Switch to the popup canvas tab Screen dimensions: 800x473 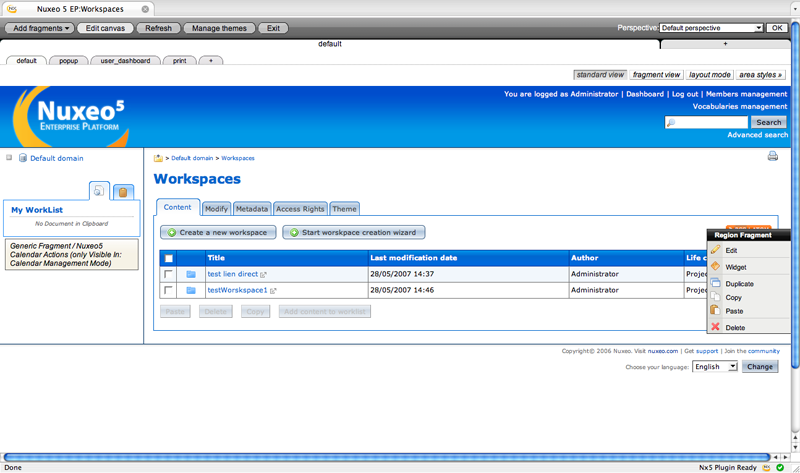pos(68,60)
